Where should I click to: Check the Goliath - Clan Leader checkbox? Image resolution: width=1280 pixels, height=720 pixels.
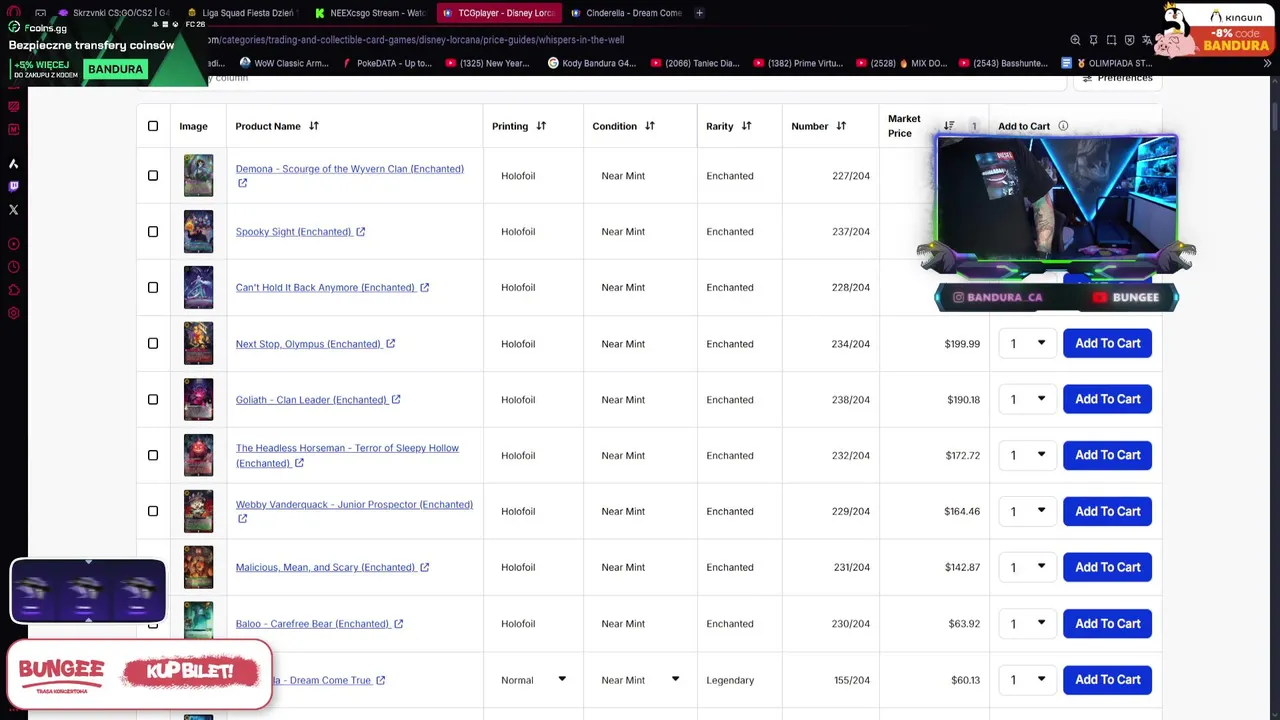153,399
